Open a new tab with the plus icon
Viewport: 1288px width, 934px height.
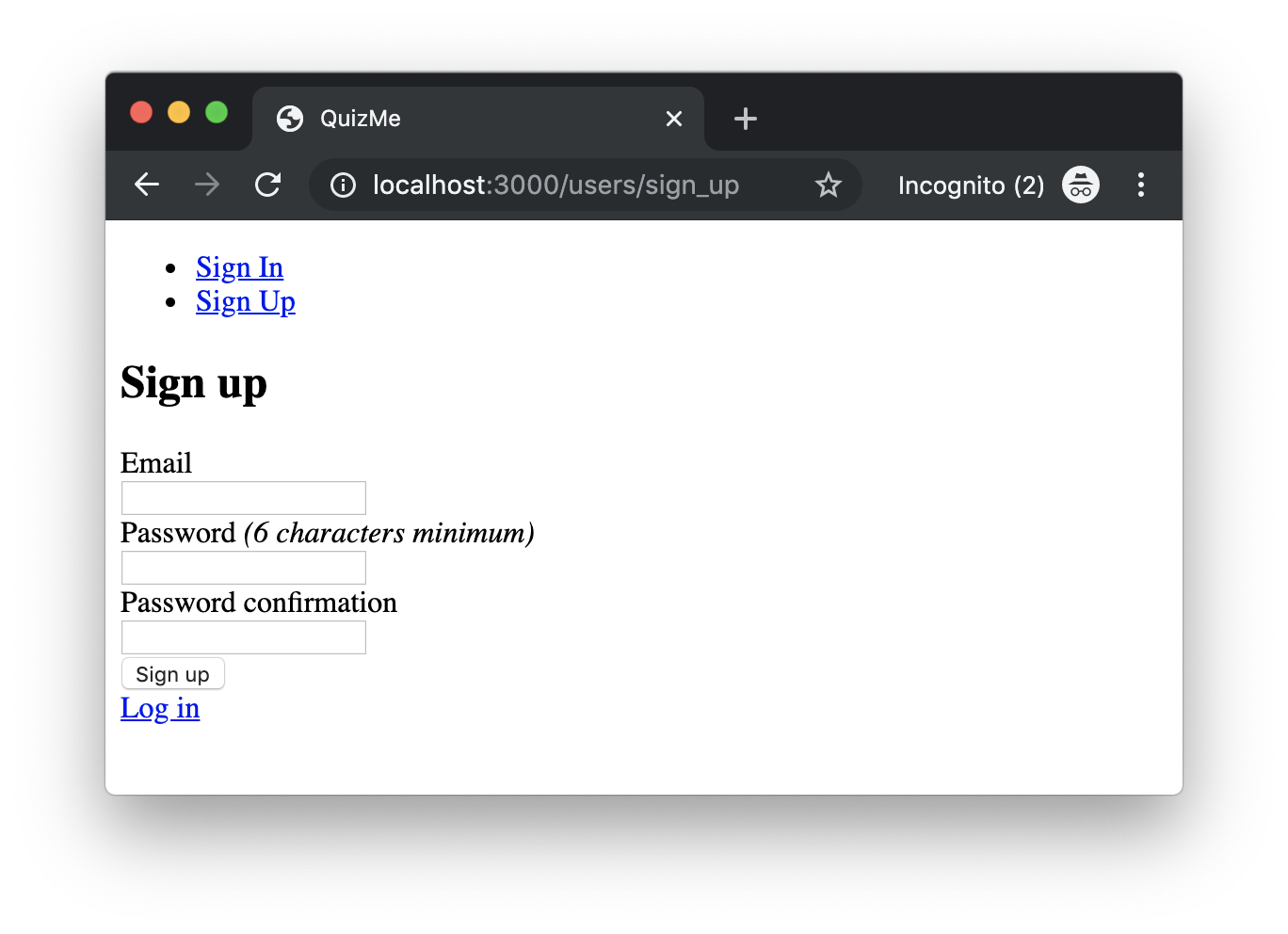coord(746,119)
